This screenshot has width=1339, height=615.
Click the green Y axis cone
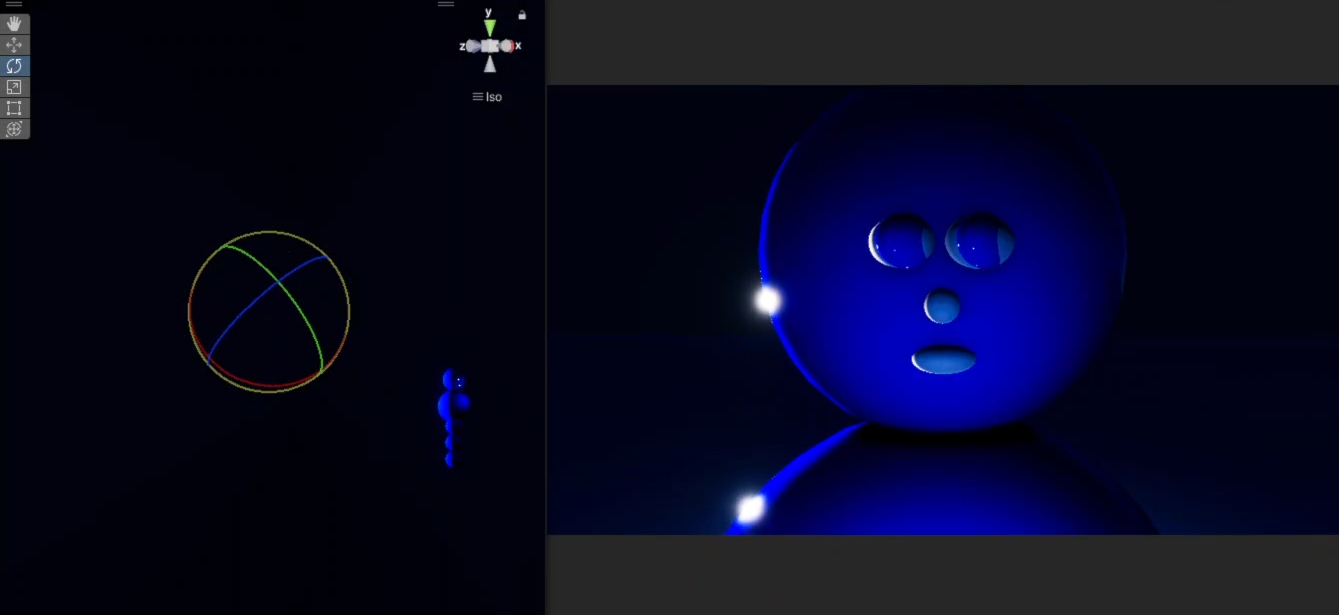coord(489,28)
